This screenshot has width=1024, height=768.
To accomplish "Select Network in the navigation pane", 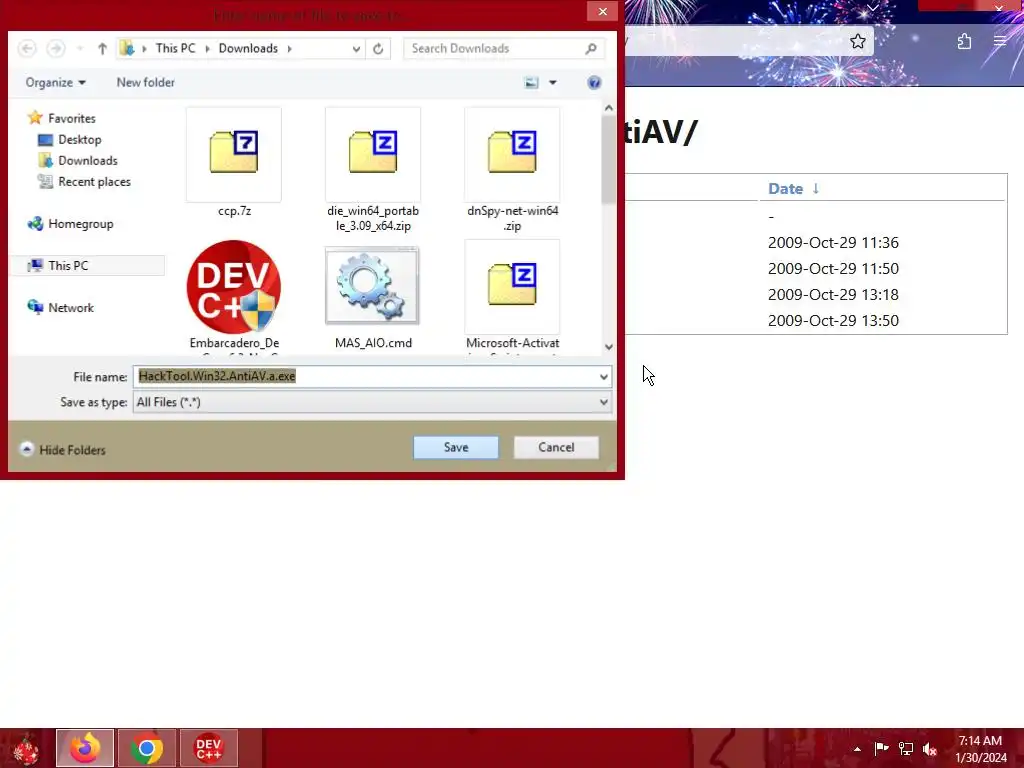I will pos(71,307).
